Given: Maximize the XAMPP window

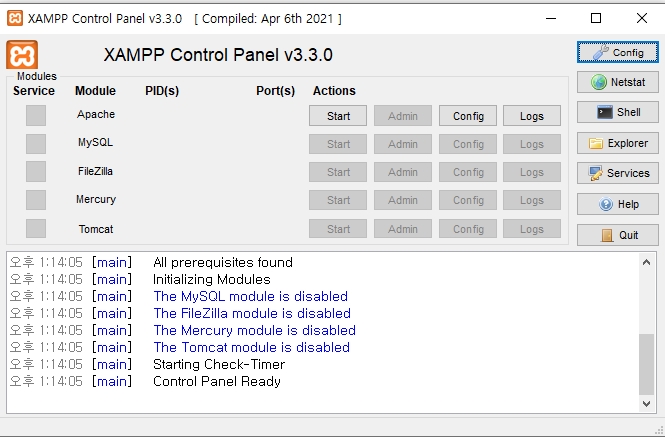Looking at the screenshot, I should [x=596, y=18].
